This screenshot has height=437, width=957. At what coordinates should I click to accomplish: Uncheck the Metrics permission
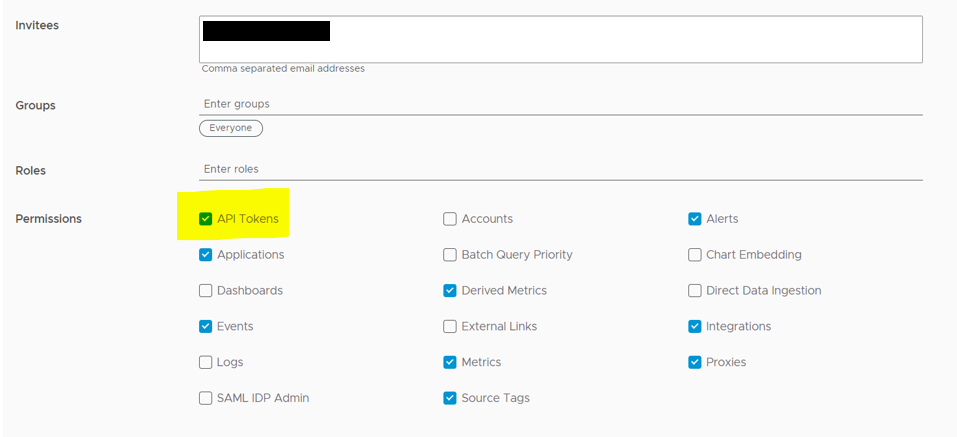(450, 362)
